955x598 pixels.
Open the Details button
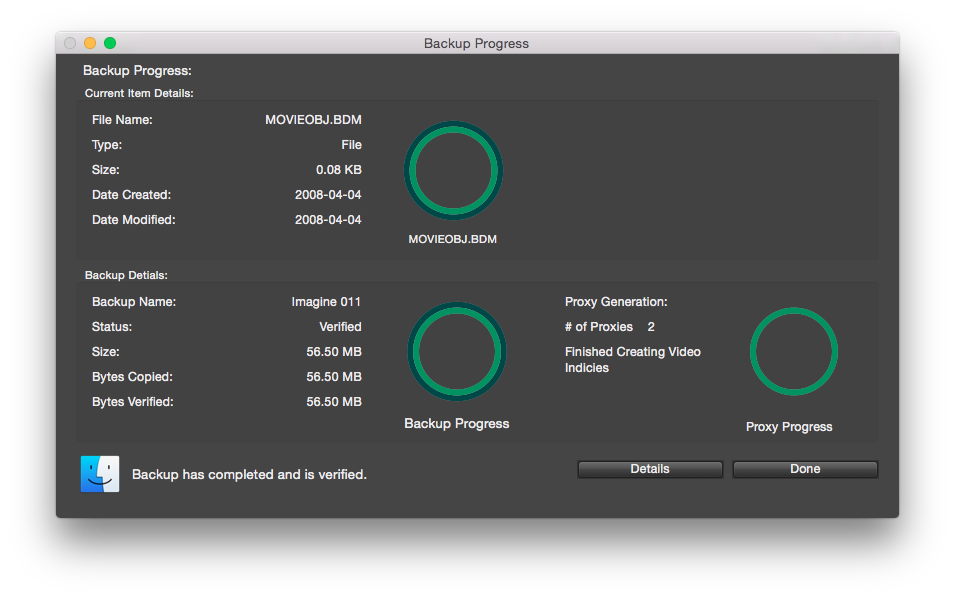[x=650, y=469]
